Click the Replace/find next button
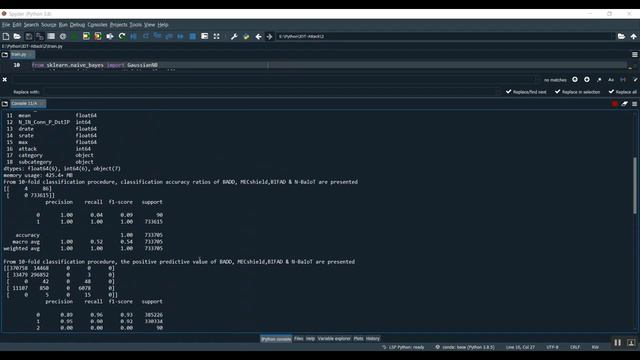The image size is (640, 360). [526, 92]
